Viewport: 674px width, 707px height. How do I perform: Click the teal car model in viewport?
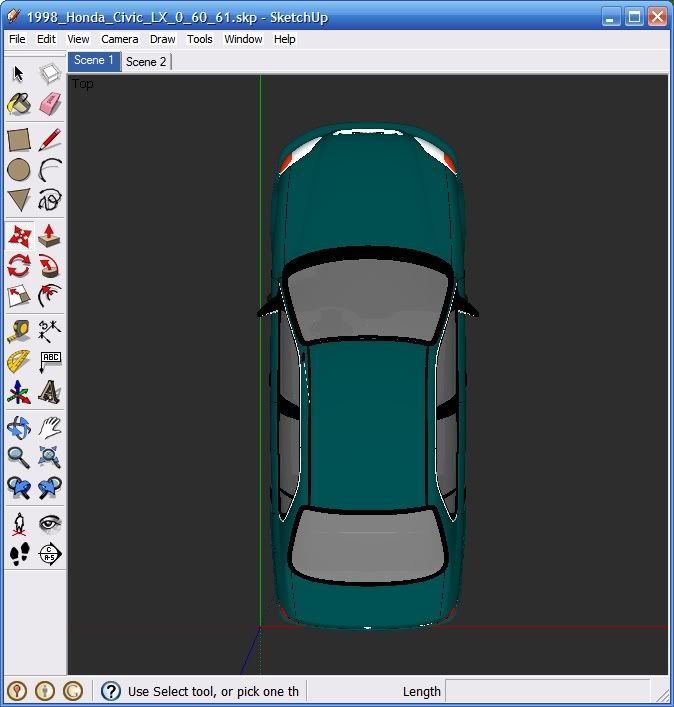click(367, 375)
